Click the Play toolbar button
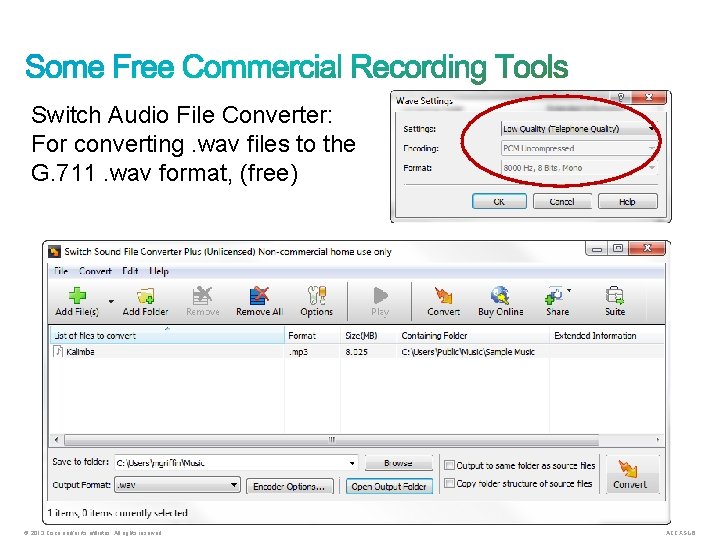Screen dimensions: 720x540 (x=380, y=301)
